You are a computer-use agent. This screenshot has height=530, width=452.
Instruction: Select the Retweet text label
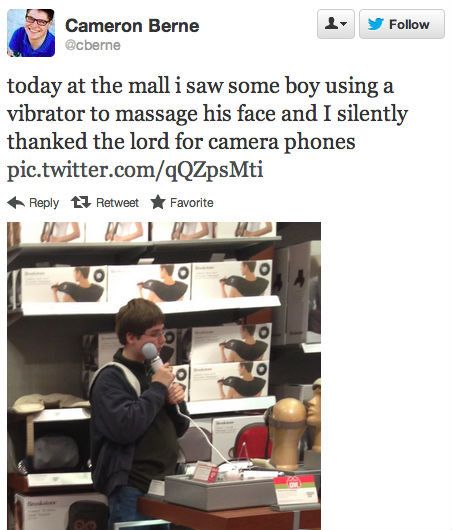tap(117, 202)
